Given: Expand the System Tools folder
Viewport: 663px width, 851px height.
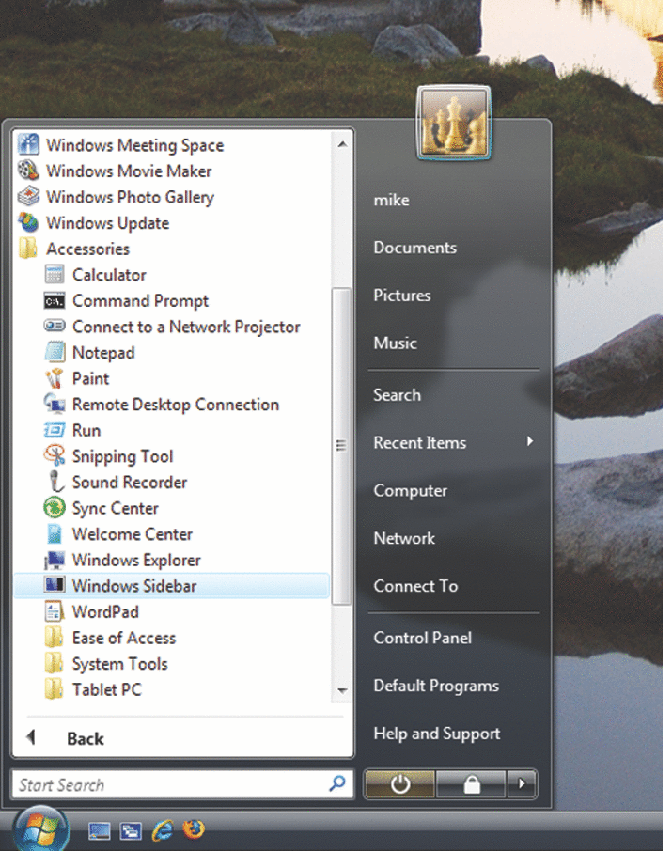Looking at the screenshot, I should pyautogui.click(x=119, y=664).
